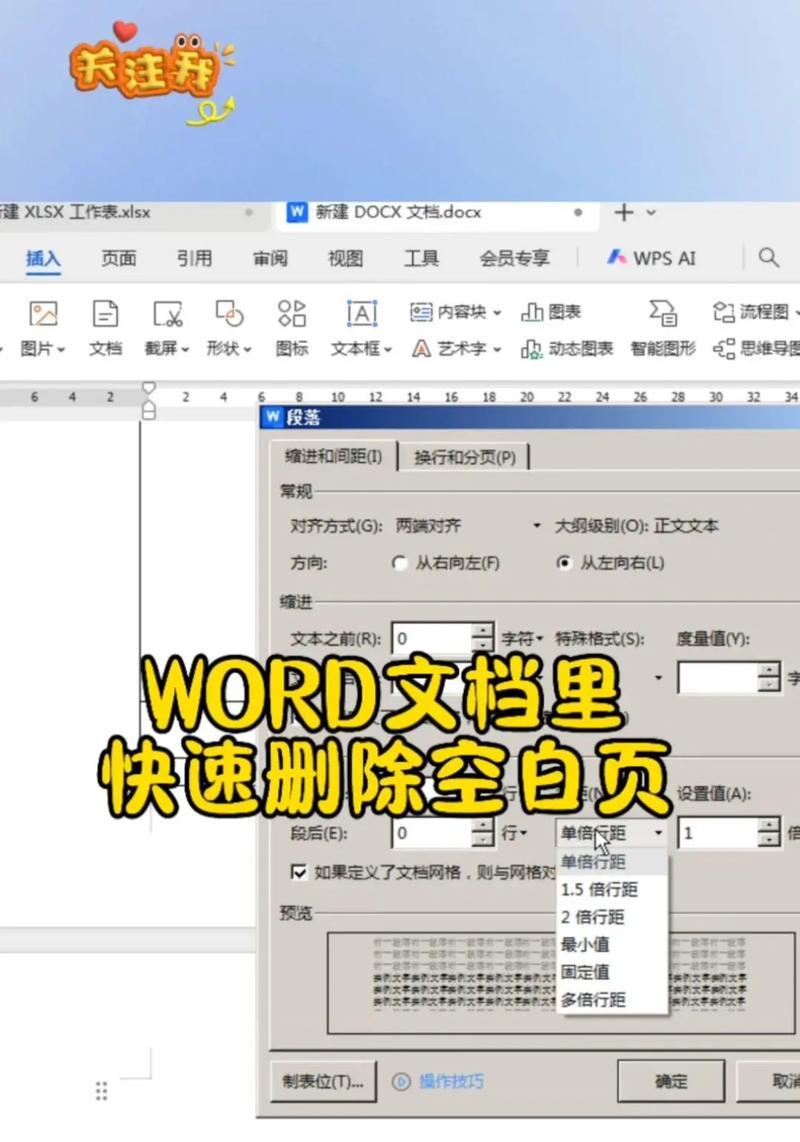Open WPS AI assistant

(x=652, y=258)
